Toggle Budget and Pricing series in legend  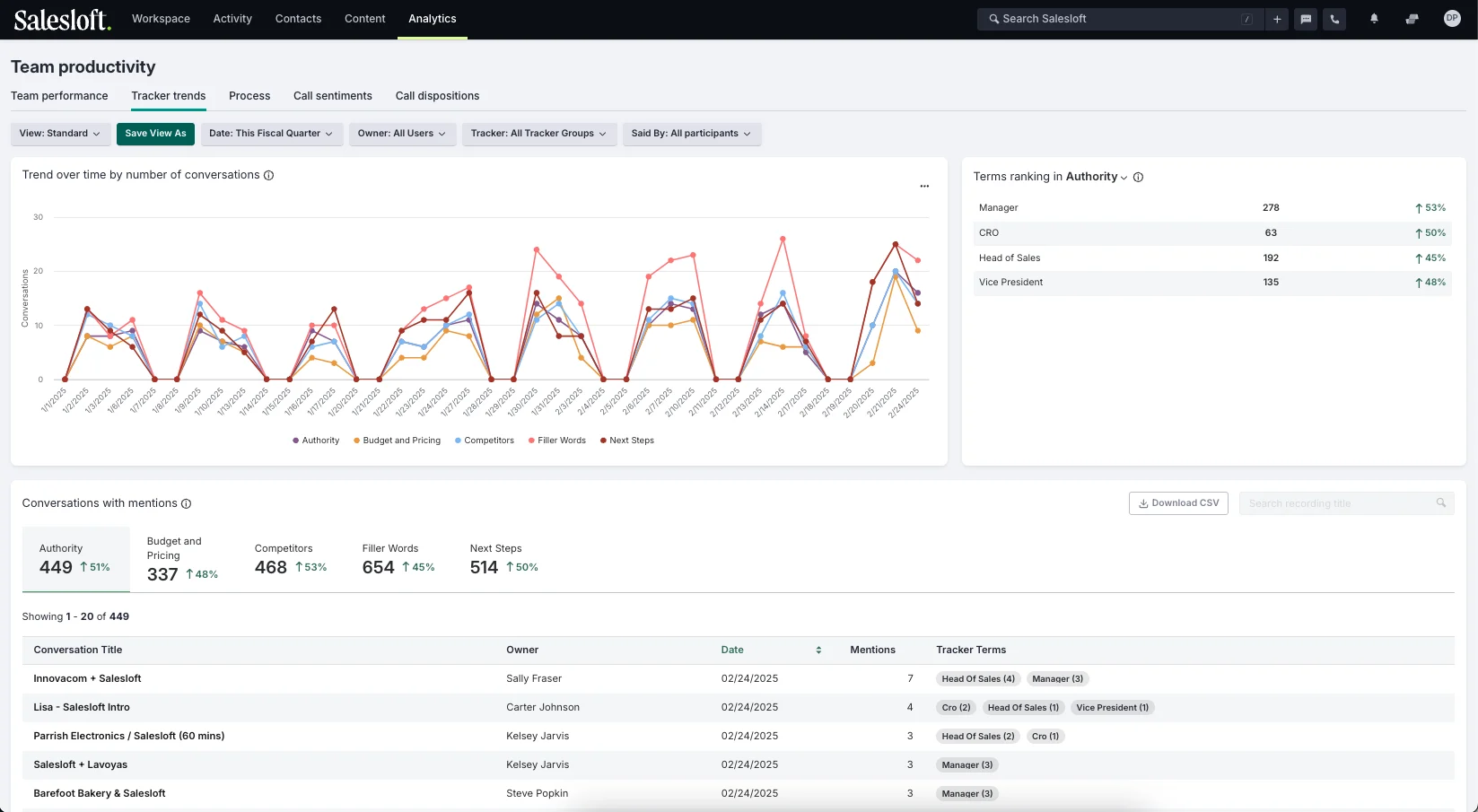[397, 441]
